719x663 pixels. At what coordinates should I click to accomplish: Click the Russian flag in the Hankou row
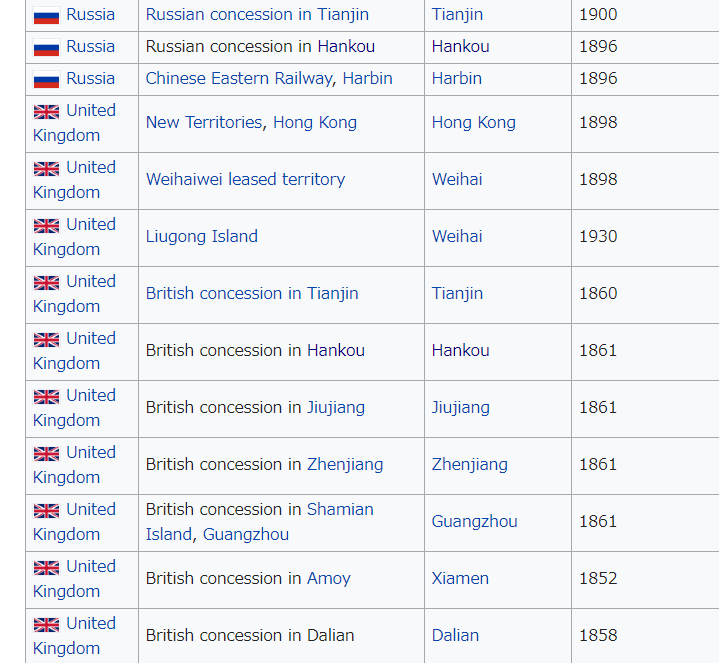[x=46, y=48]
